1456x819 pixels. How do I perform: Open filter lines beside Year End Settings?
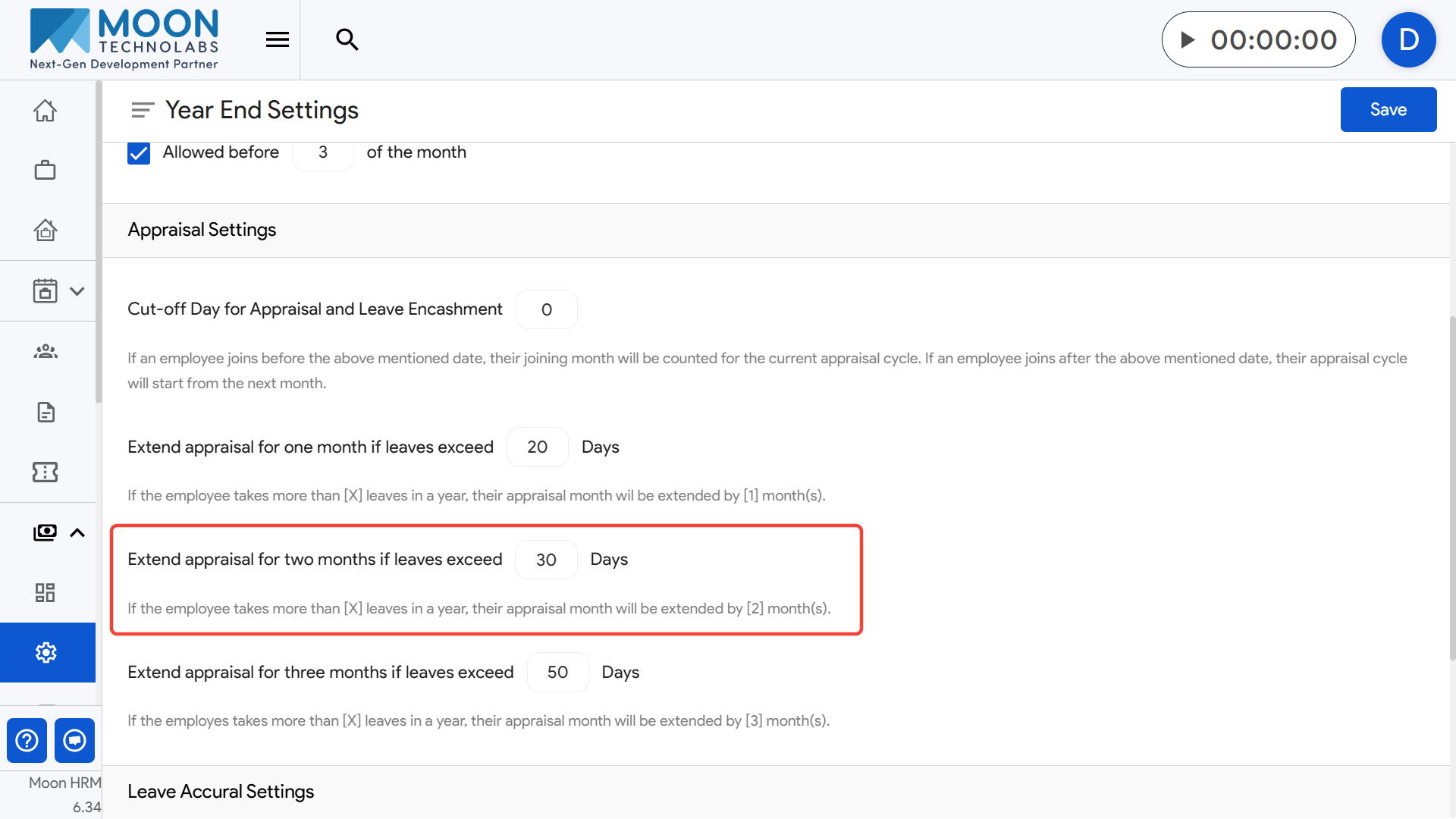[143, 111]
